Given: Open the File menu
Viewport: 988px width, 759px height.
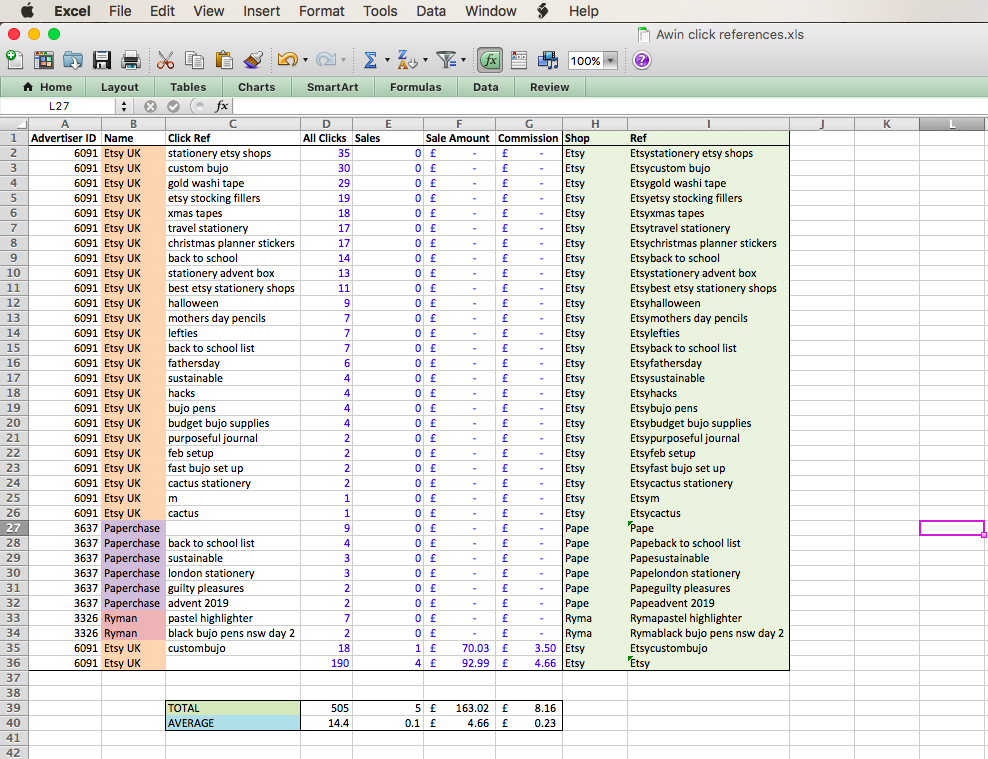Looking at the screenshot, I should [x=120, y=11].
